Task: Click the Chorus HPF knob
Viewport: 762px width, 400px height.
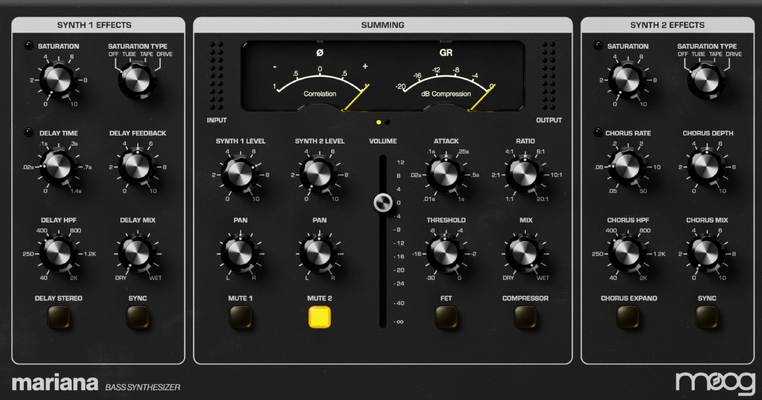Action: 627,253
